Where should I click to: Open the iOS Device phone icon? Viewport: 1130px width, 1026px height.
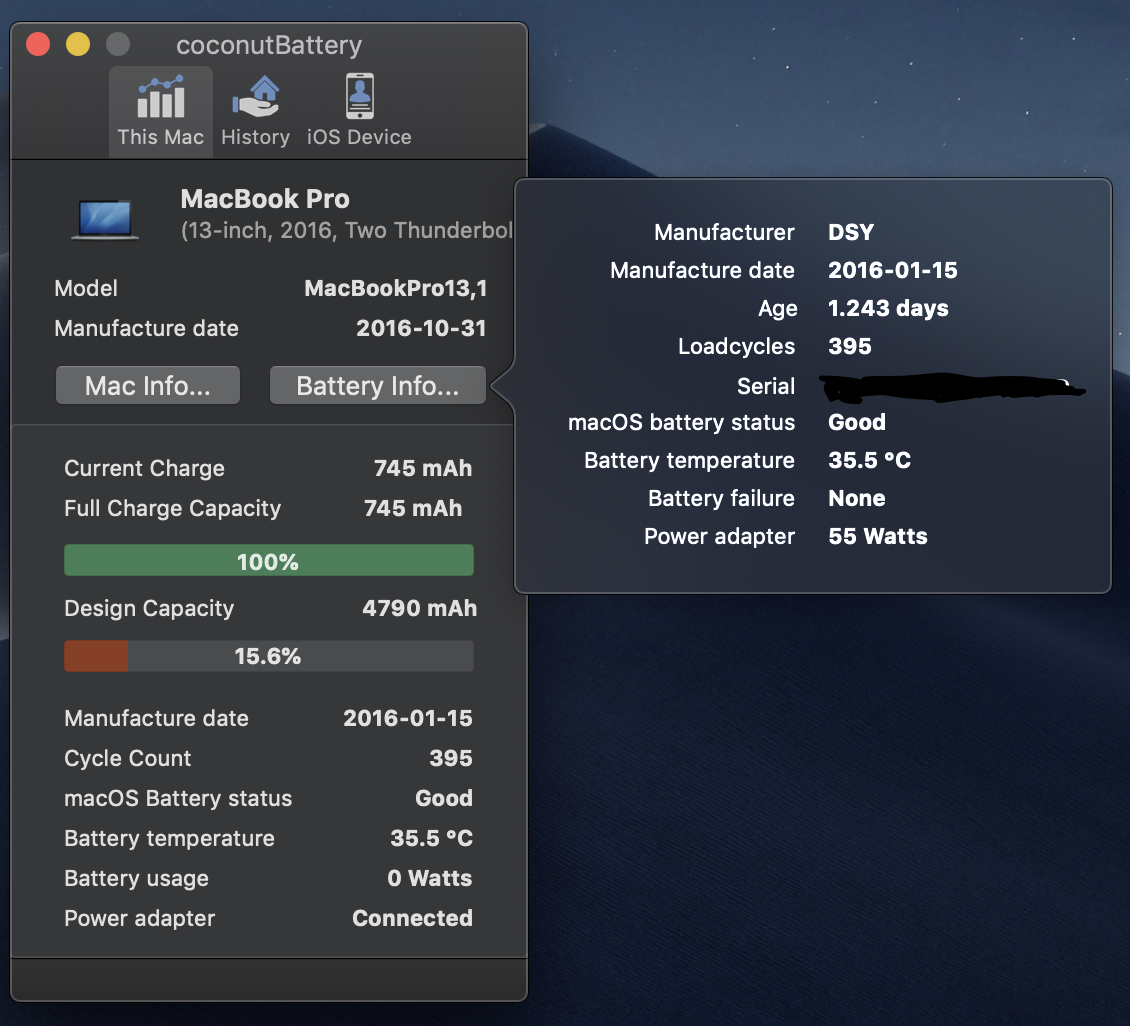click(360, 97)
